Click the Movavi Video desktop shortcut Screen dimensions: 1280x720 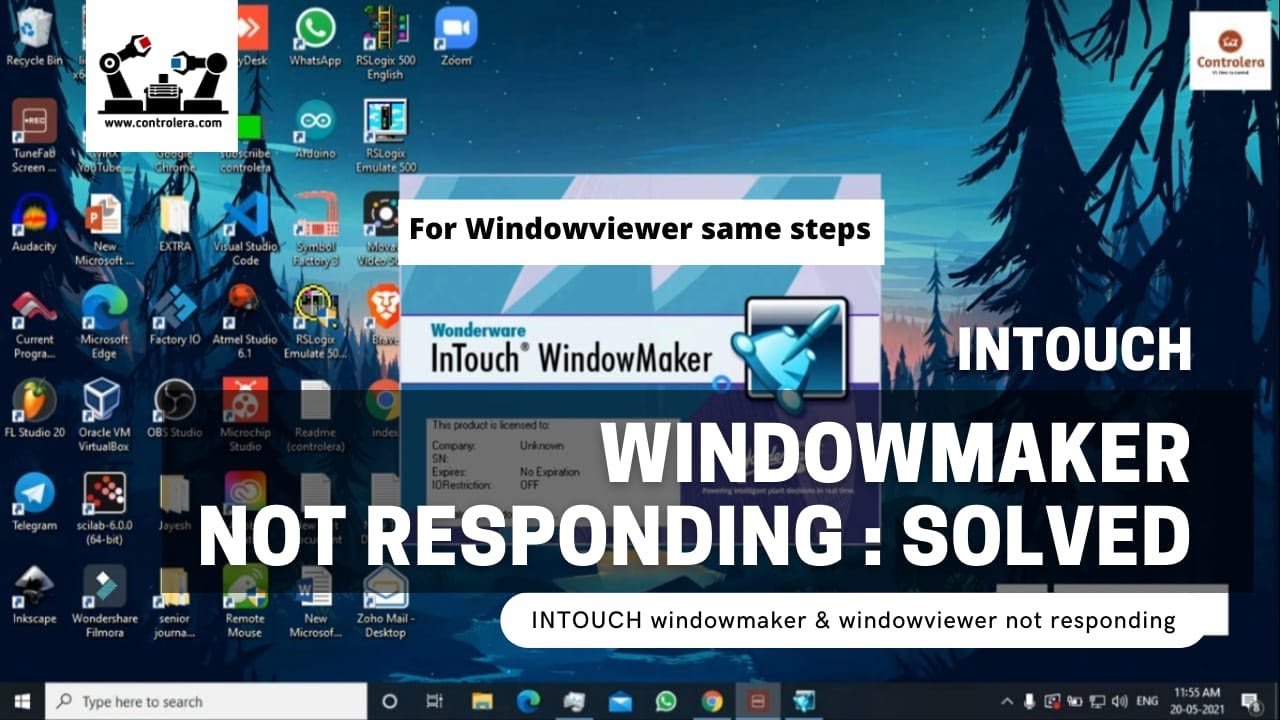pos(383,230)
